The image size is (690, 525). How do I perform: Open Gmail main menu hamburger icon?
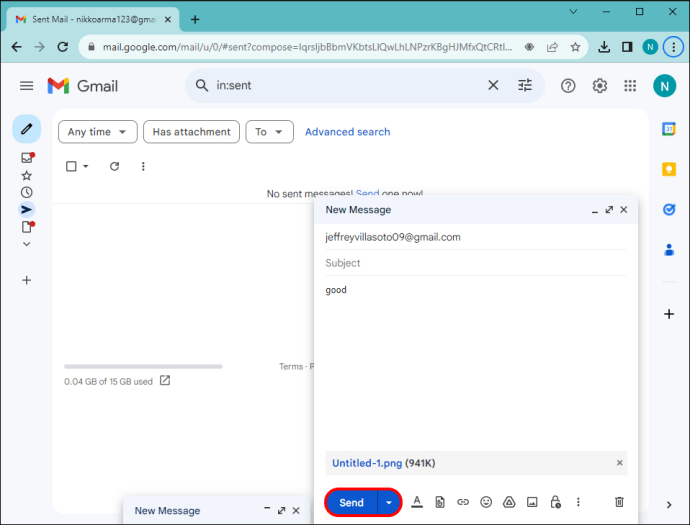click(26, 86)
